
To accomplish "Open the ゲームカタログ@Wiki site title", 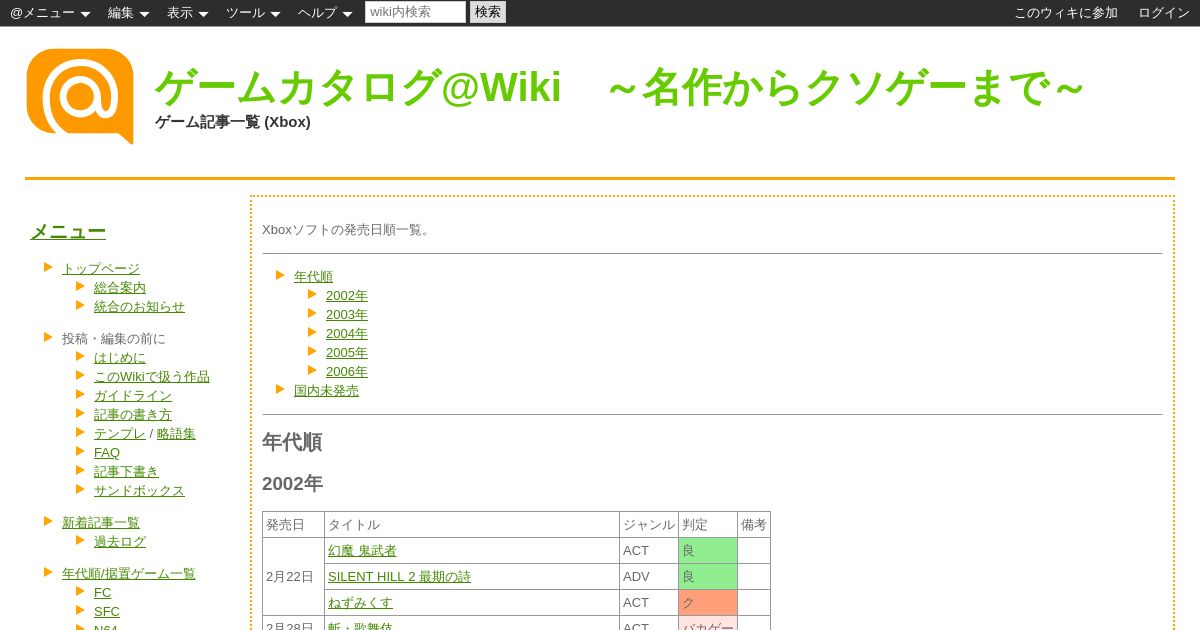I will coord(619,87).
